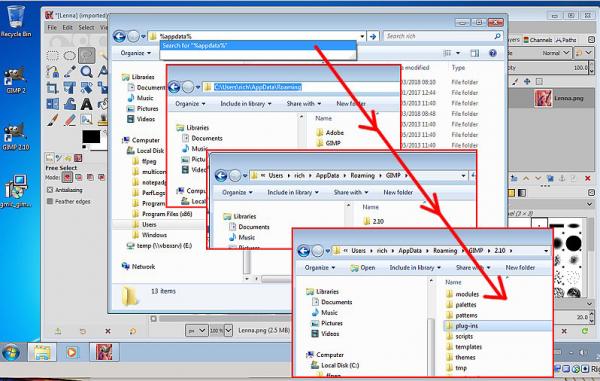Click the red delete layer icon
The image size is (600, 381).
pyautogui.click(x=588, y=178)
